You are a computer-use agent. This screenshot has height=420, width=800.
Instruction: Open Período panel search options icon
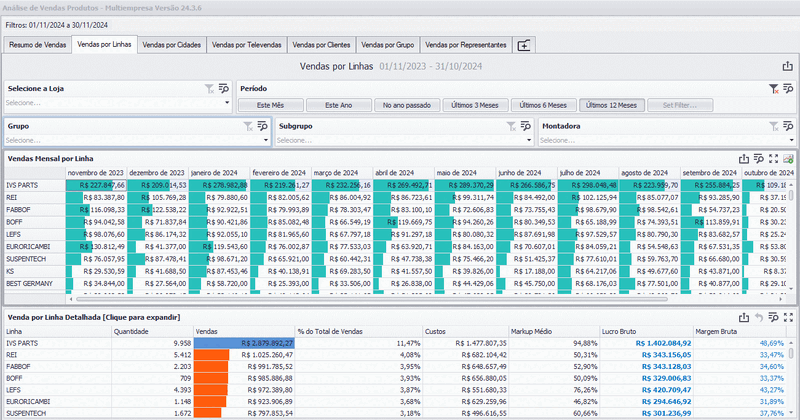[788, 89]
